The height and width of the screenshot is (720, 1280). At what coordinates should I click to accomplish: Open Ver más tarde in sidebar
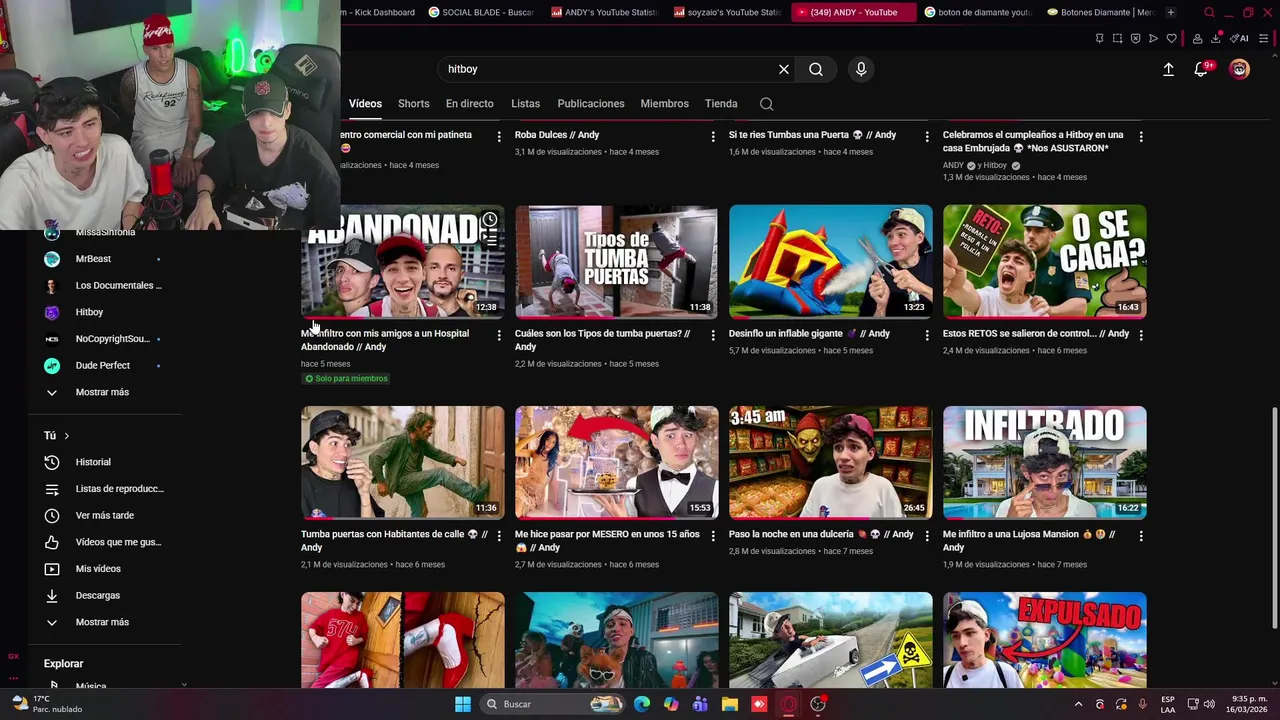104,515
